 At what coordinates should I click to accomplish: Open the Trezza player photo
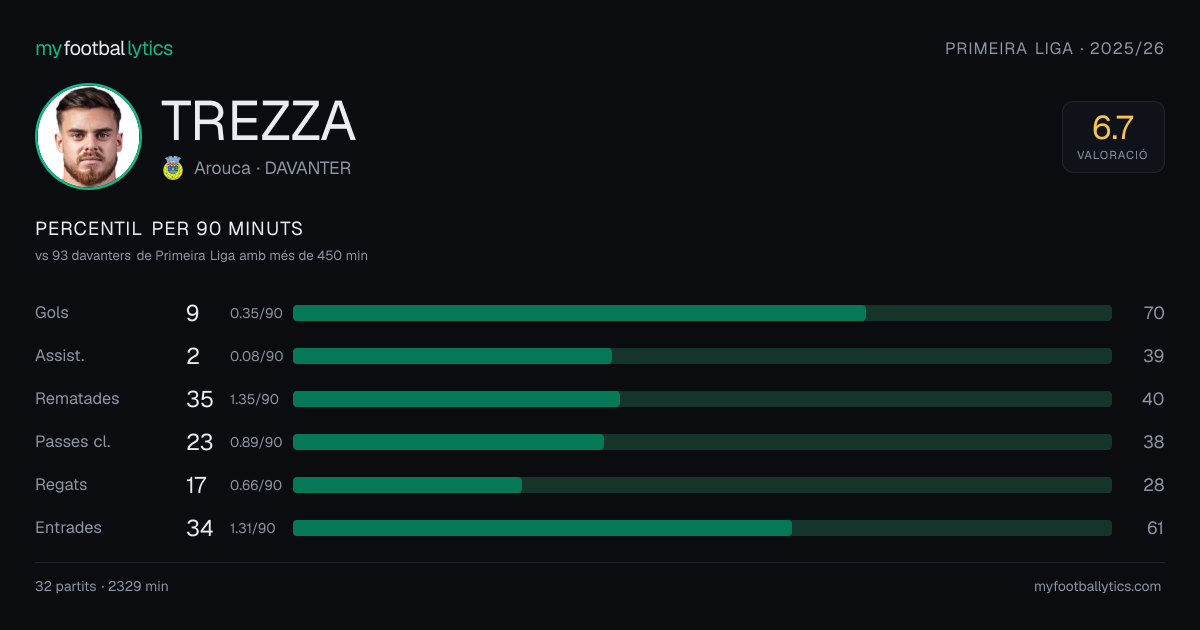[x=88, y=136]
